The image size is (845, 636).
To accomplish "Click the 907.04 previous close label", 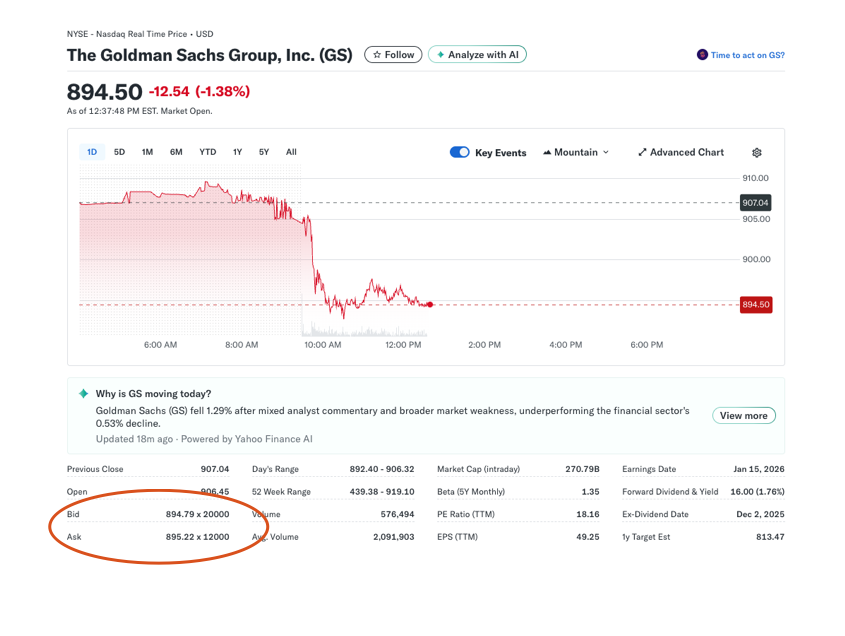I will click(x=755, y=203).
